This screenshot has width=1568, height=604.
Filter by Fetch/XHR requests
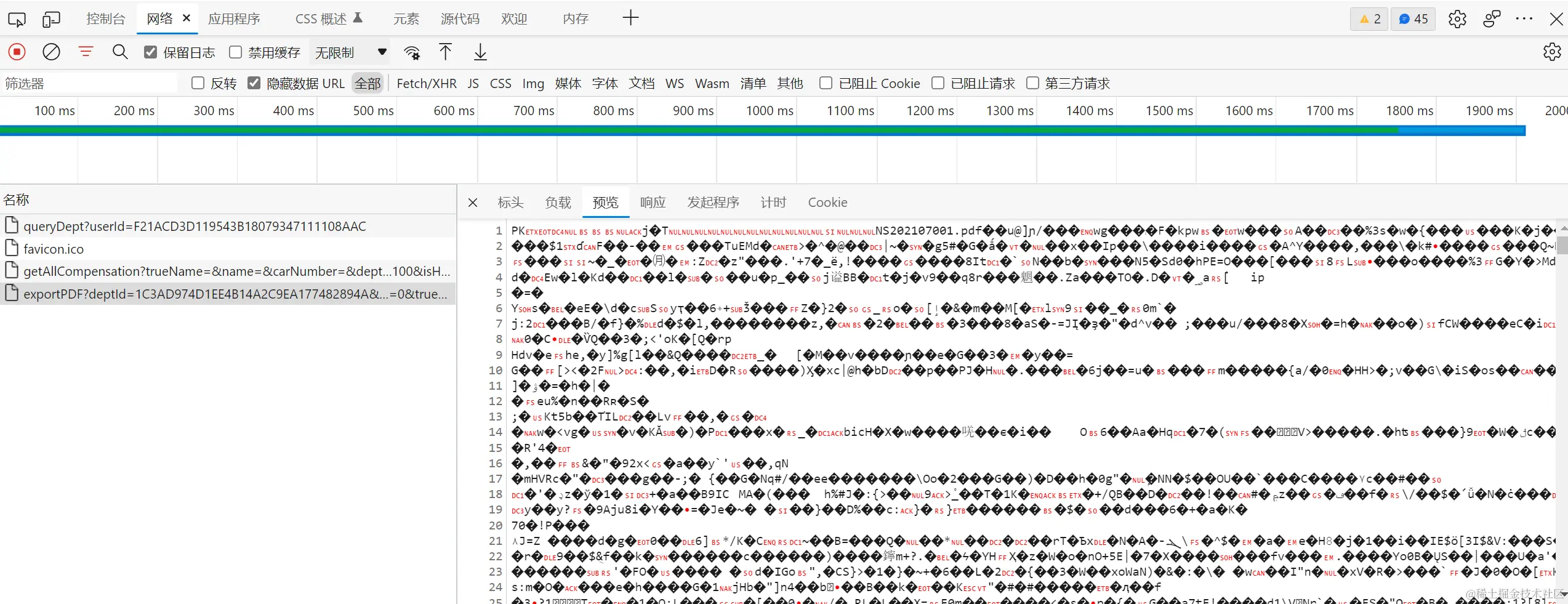point(427,83)
